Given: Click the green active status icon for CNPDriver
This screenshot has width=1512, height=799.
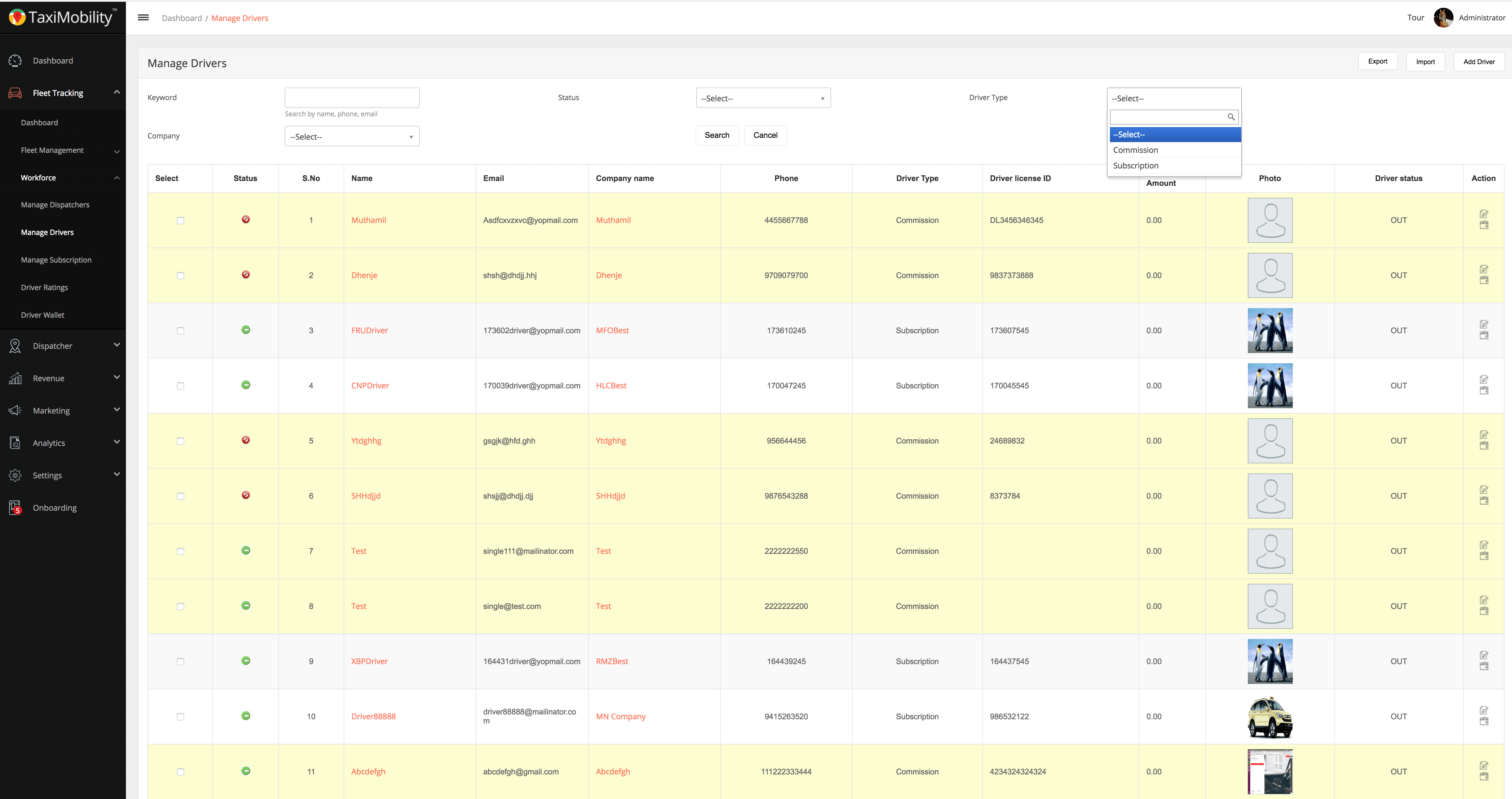Looking at the screenshot, I should pos(246,385).
